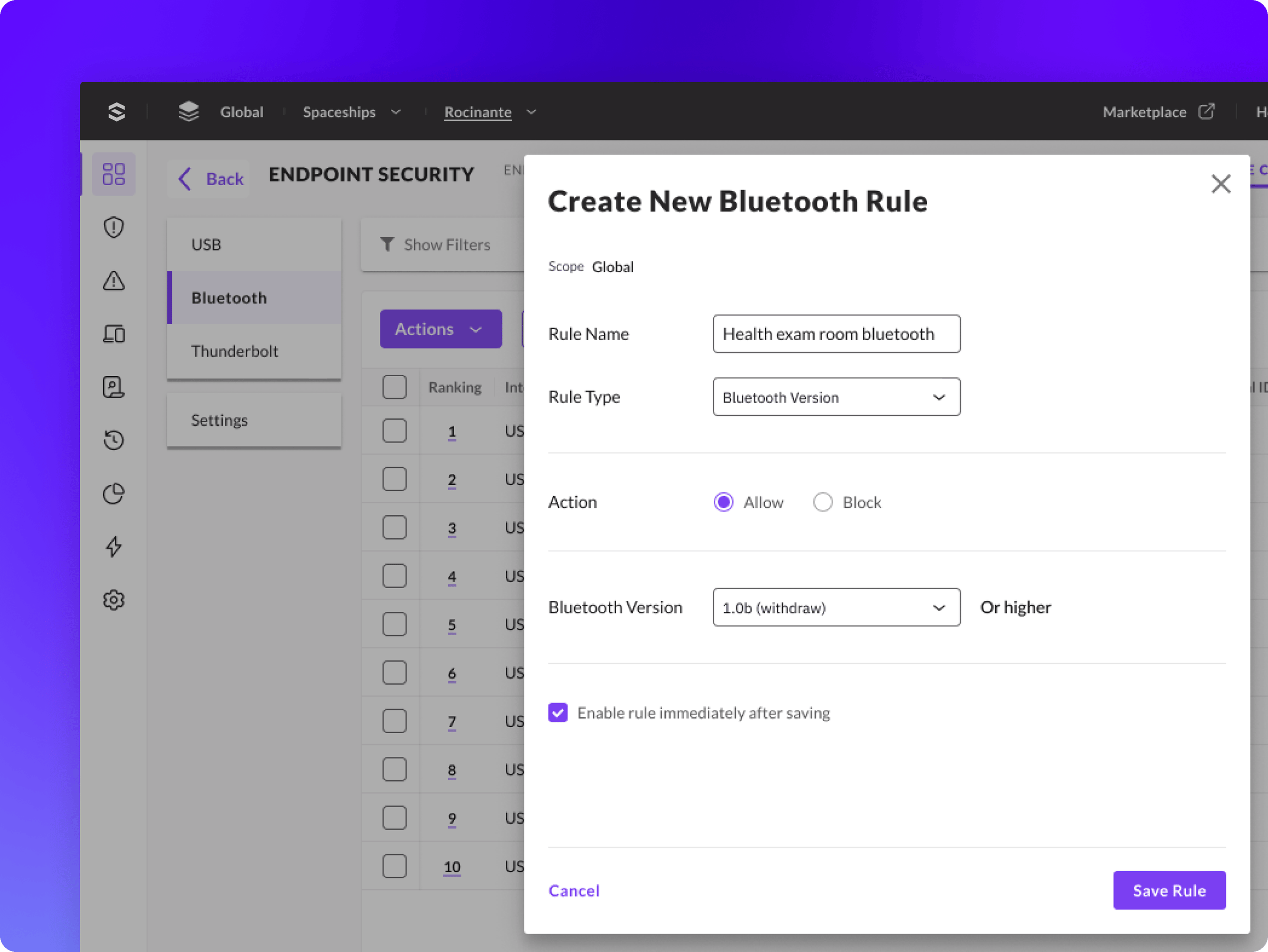Click the Marketplace link
The height and width of the screenshot is (952, 1268).
(1144, 112)
